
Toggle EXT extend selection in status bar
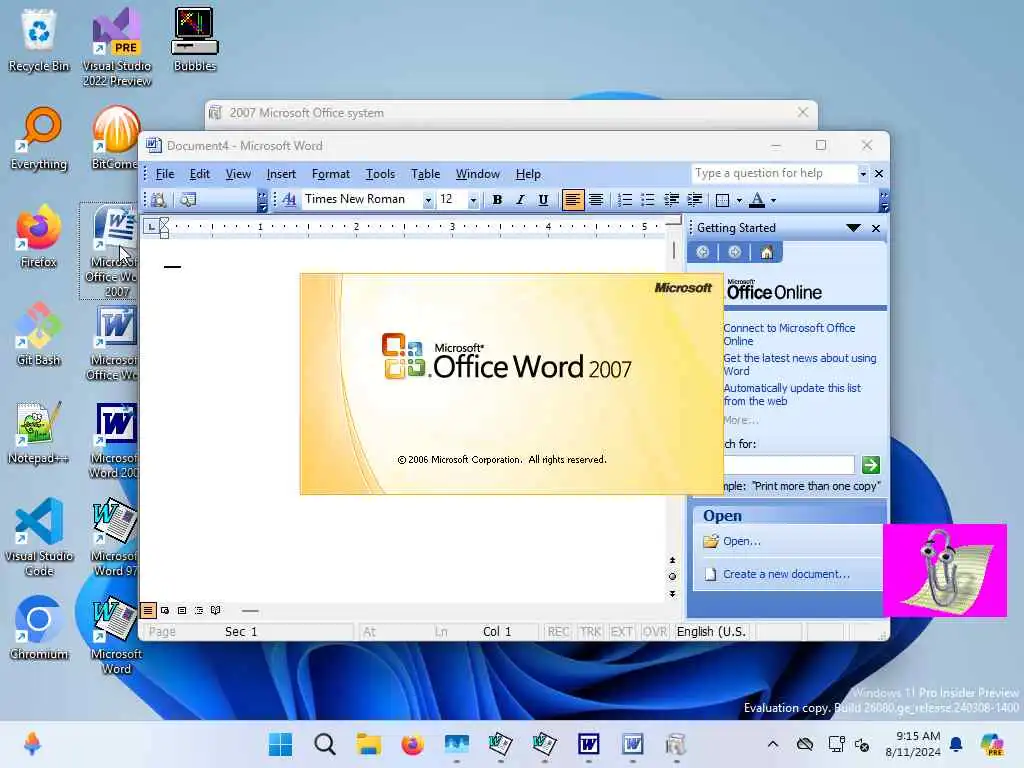tap(621, 632)
